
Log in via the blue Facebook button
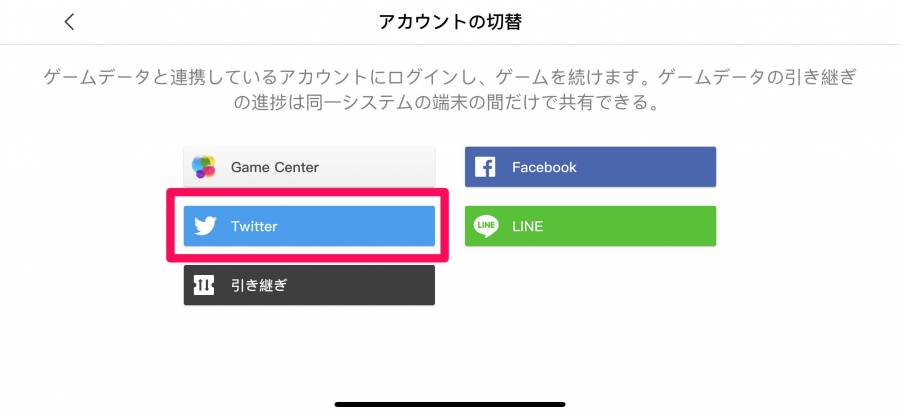click(590, 167)
